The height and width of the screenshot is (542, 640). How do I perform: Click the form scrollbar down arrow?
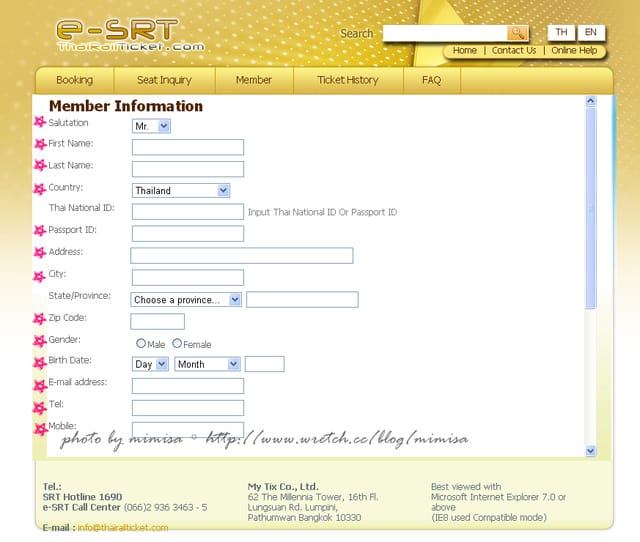(591, 451)
